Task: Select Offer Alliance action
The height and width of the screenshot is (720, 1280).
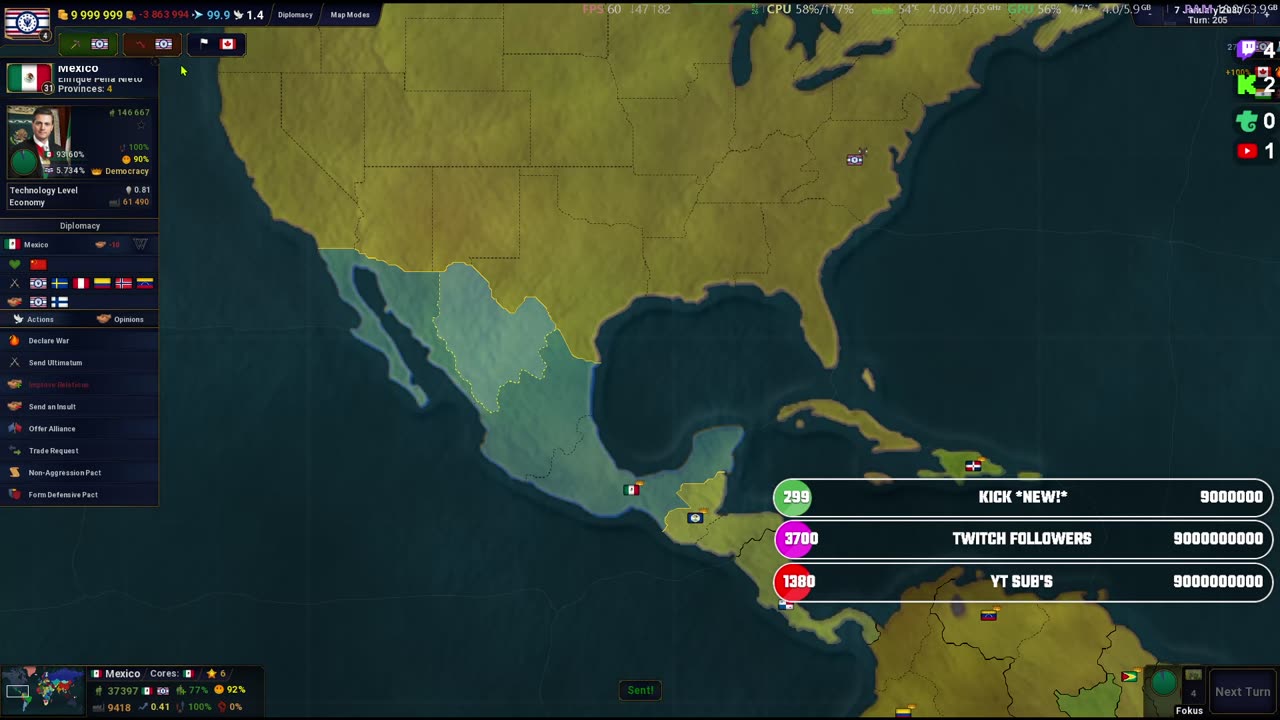Action: [x=80, y=429]
